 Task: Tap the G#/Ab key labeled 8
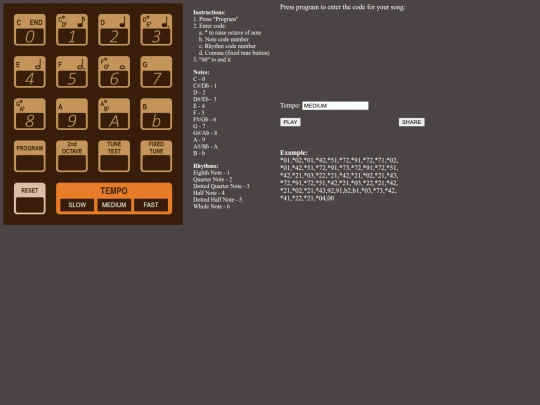(30, 114)
